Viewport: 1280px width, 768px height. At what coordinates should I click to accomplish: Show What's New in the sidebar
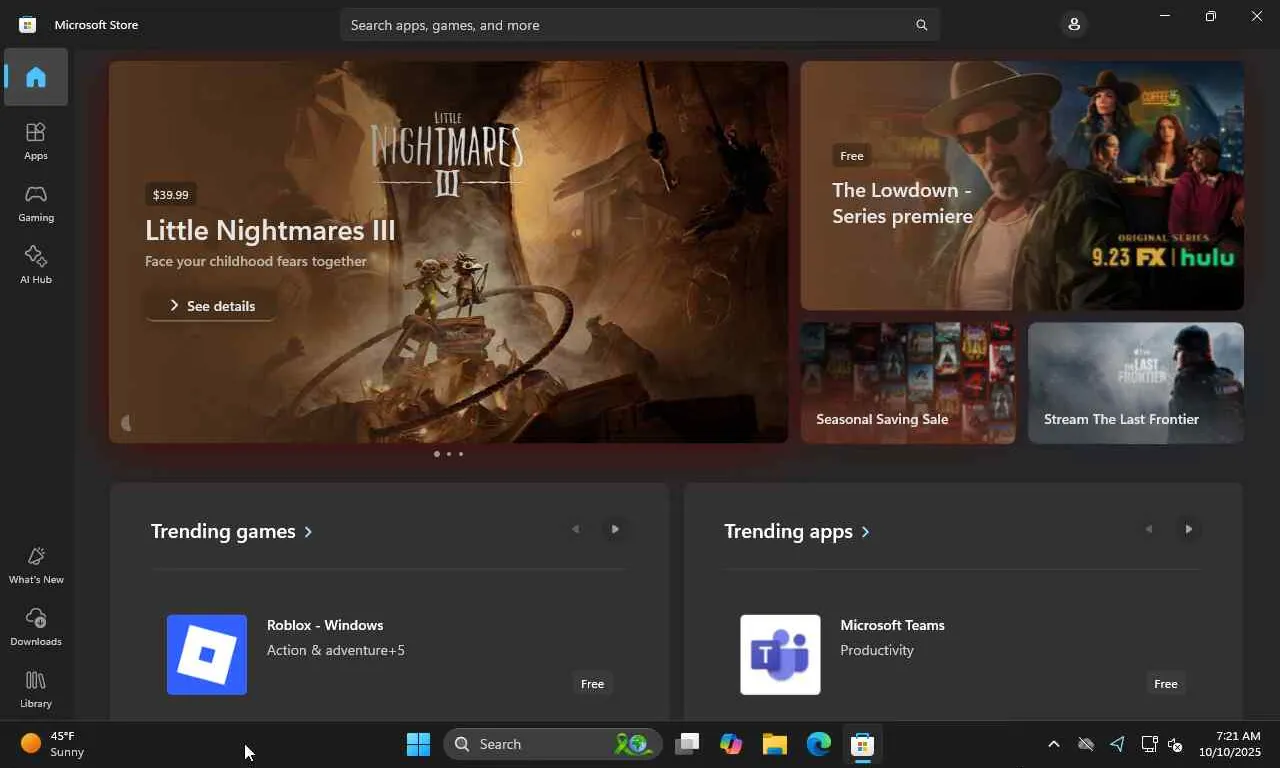click(36, 565)
